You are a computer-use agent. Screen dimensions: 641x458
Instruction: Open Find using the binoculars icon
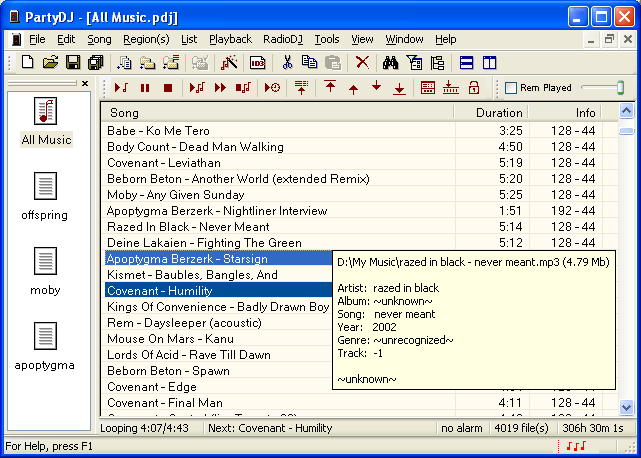390,63
